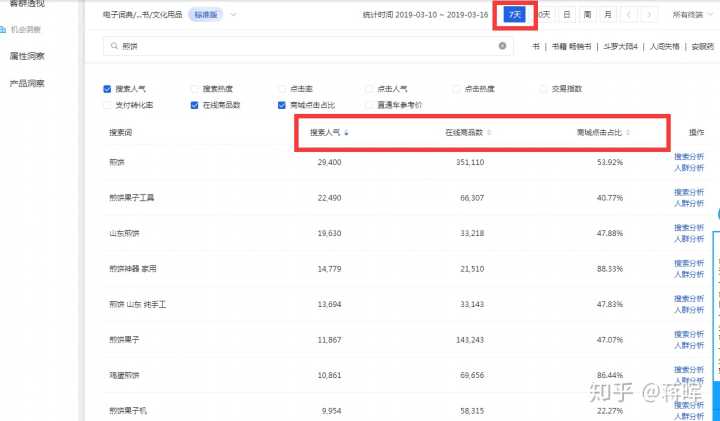Uncheck the 在线商品数 checkbox
The height and width of the screenshot is (421, 720).
pos(194,104)
